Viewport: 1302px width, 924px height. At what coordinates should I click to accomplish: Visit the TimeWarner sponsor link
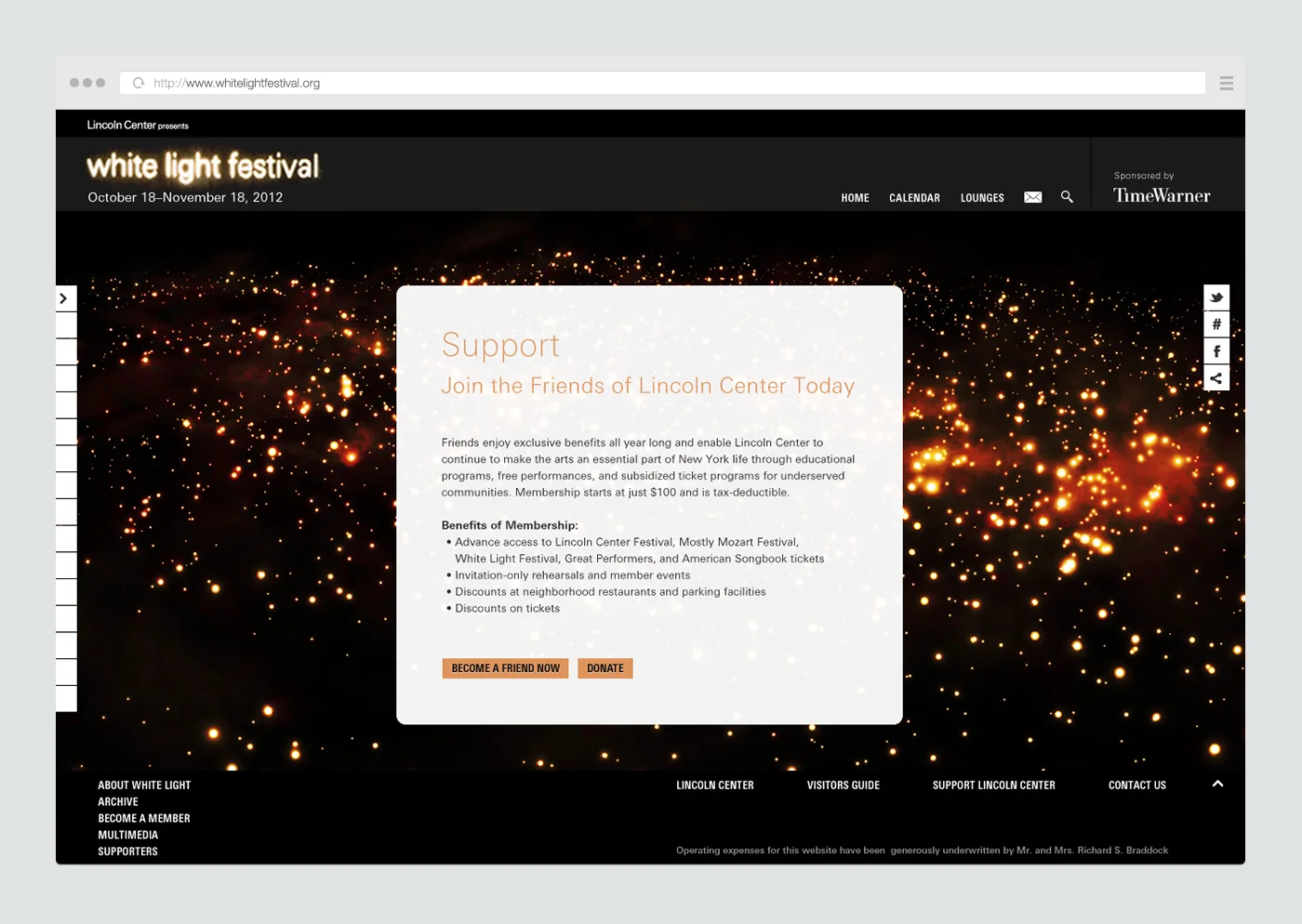click(x=1162, y=194)
